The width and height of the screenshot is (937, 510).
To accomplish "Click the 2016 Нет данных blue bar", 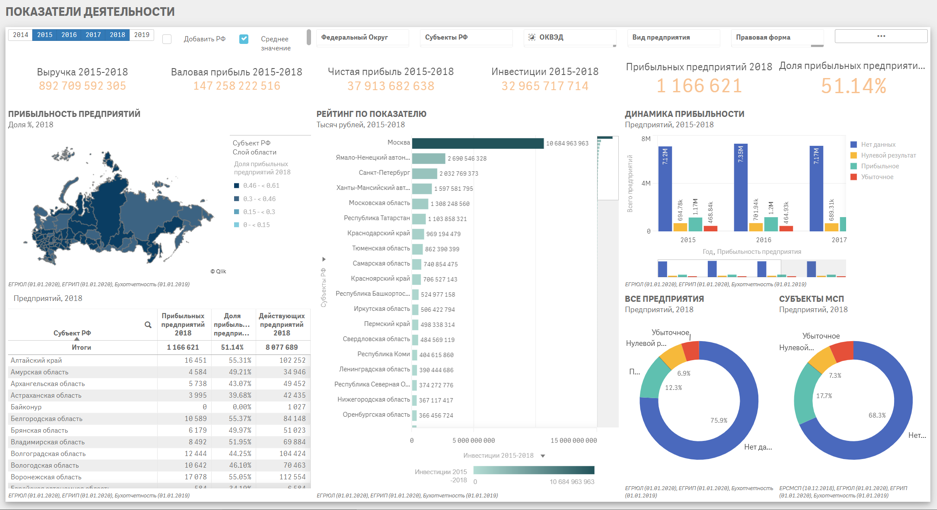I will [x=740, y=188].
